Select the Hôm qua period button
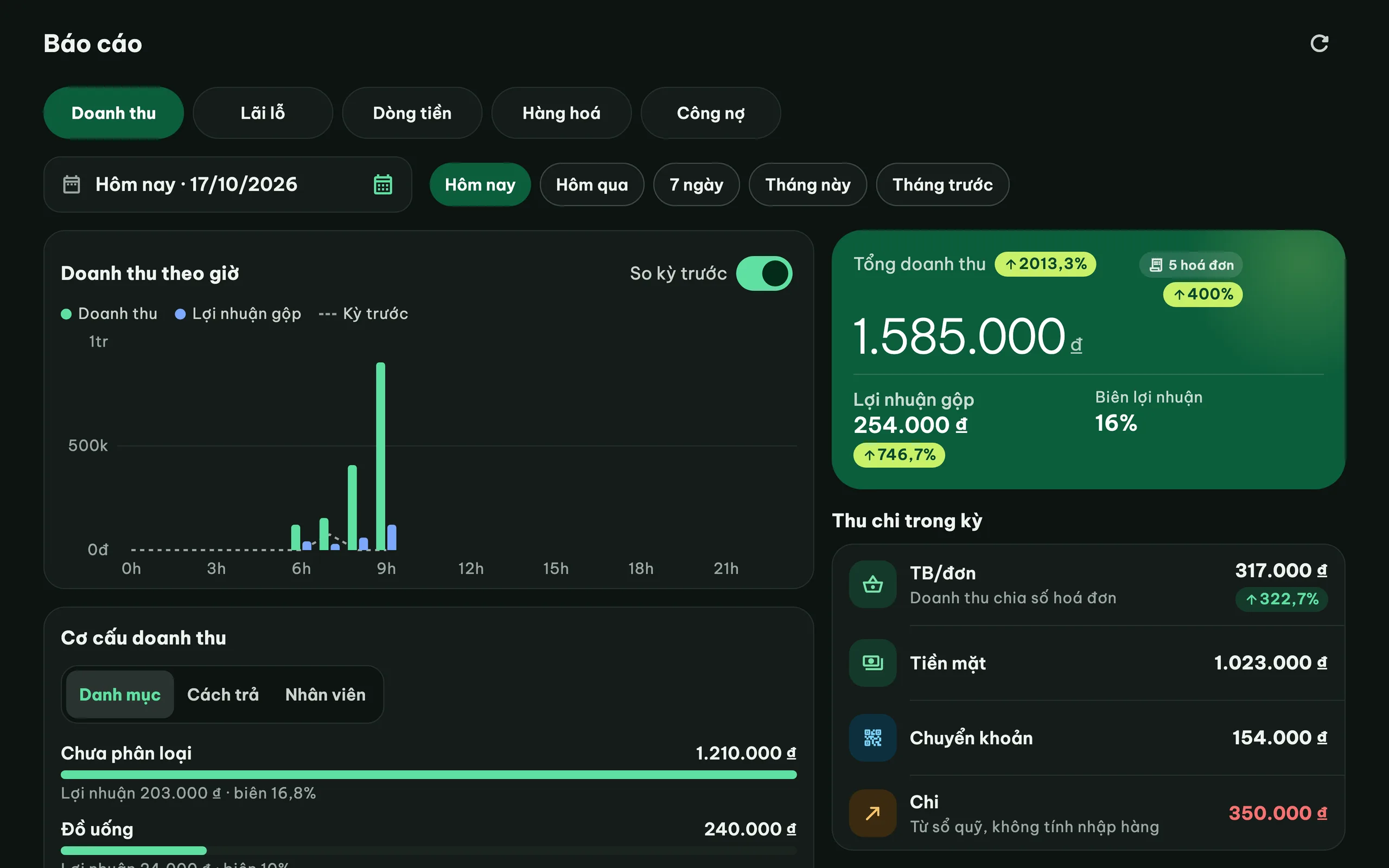Image resolution: width=1389 pixels, height=868 pixels. tap(592, 184)
